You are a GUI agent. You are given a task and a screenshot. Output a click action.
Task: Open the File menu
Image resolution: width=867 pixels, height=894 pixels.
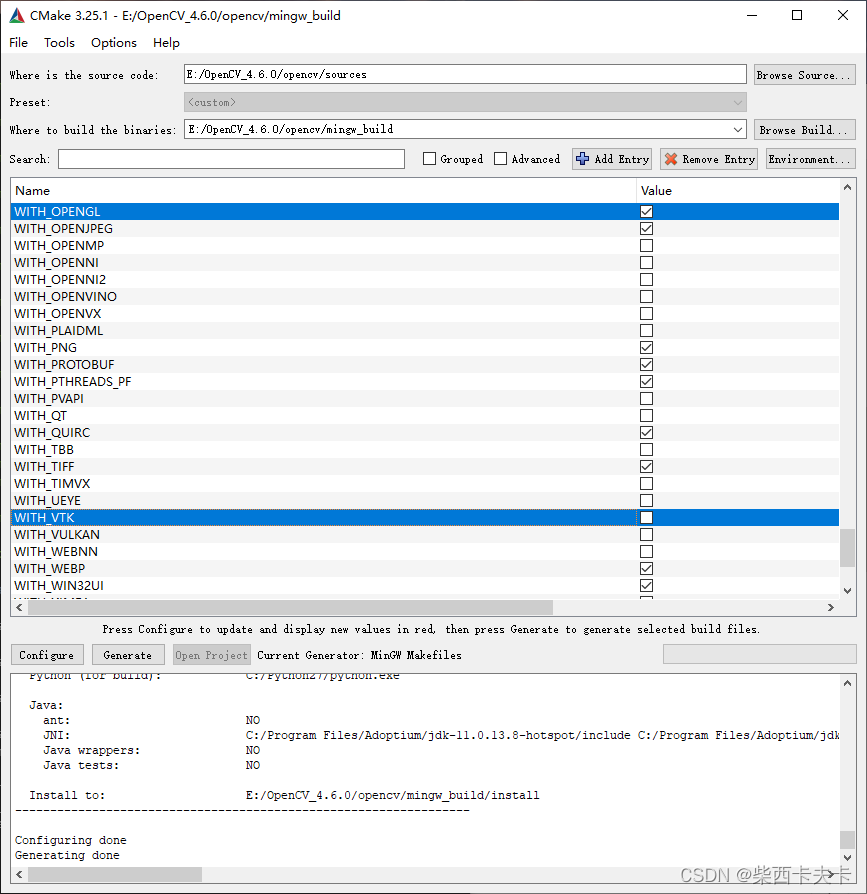18,43
